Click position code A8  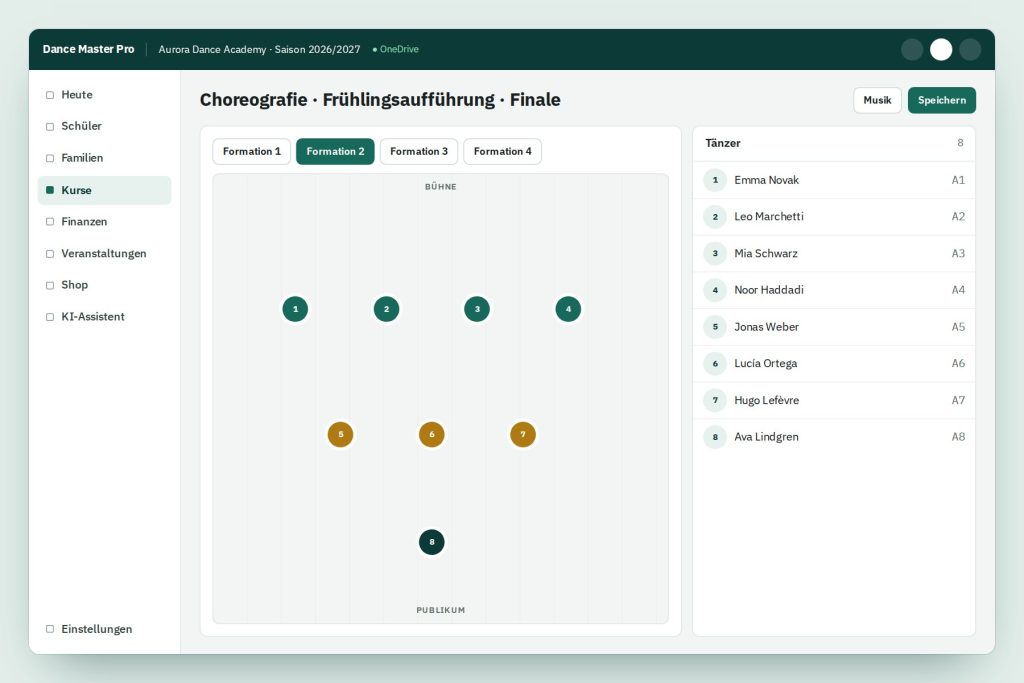coord(958,437)
